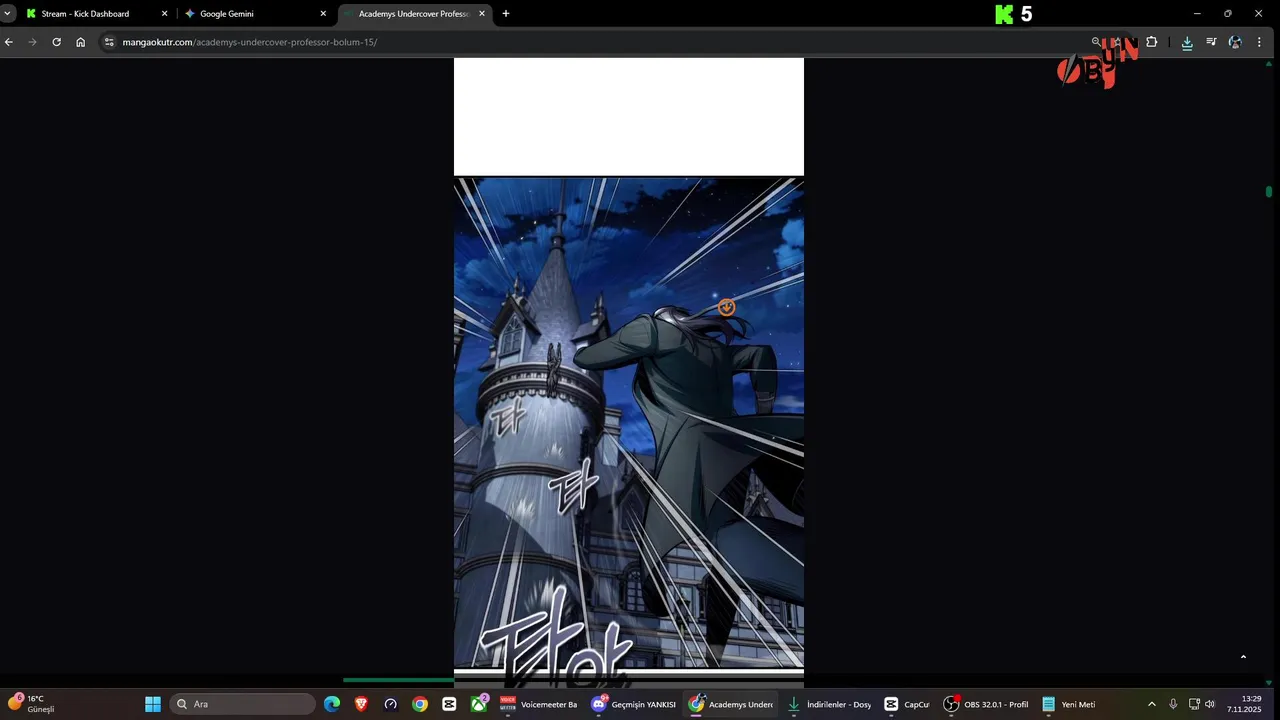
Task: Close the Google Gemini tab
Action: (x=323, y=14)
